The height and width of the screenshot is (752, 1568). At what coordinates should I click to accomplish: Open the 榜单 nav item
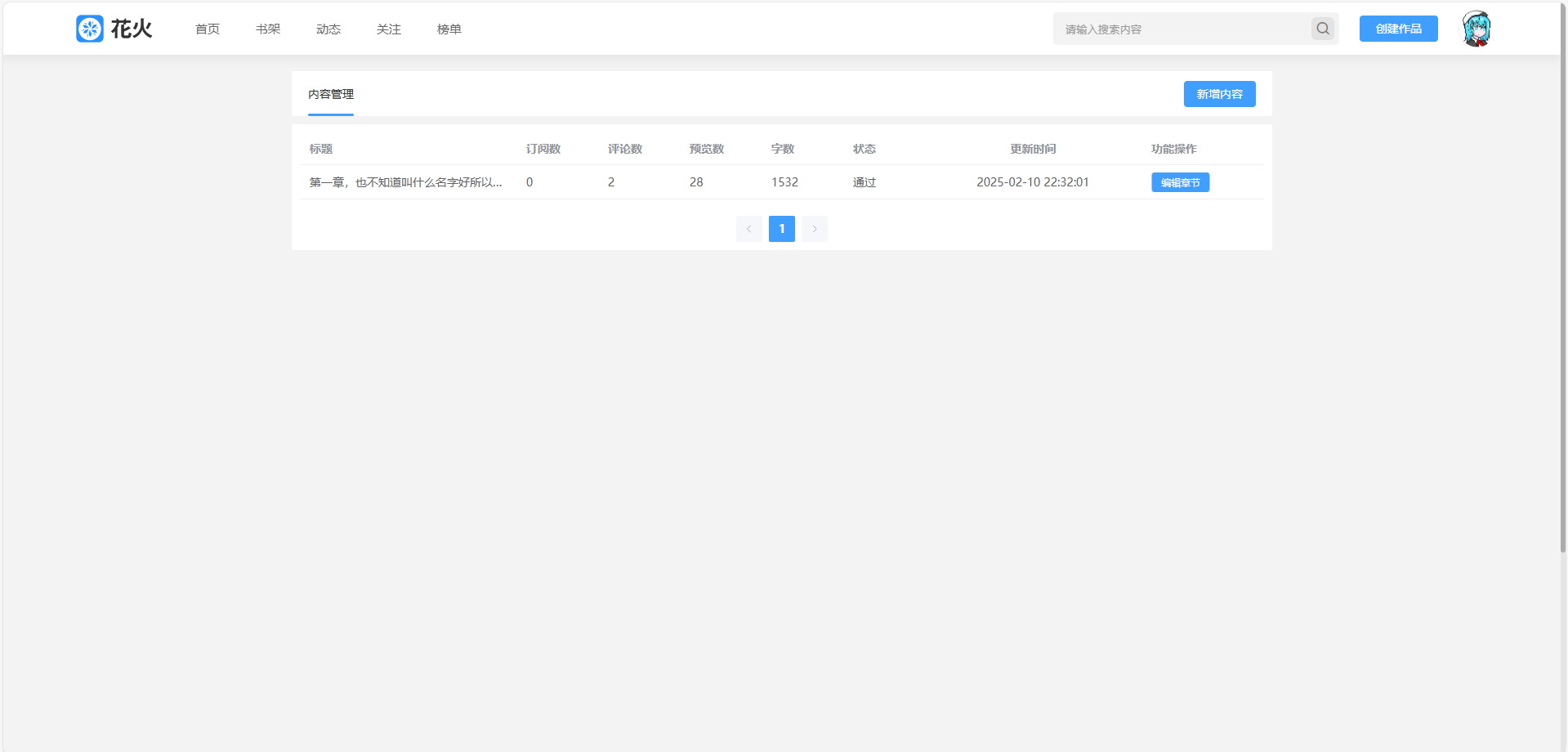pyautogui.click(x=449, y=29)
